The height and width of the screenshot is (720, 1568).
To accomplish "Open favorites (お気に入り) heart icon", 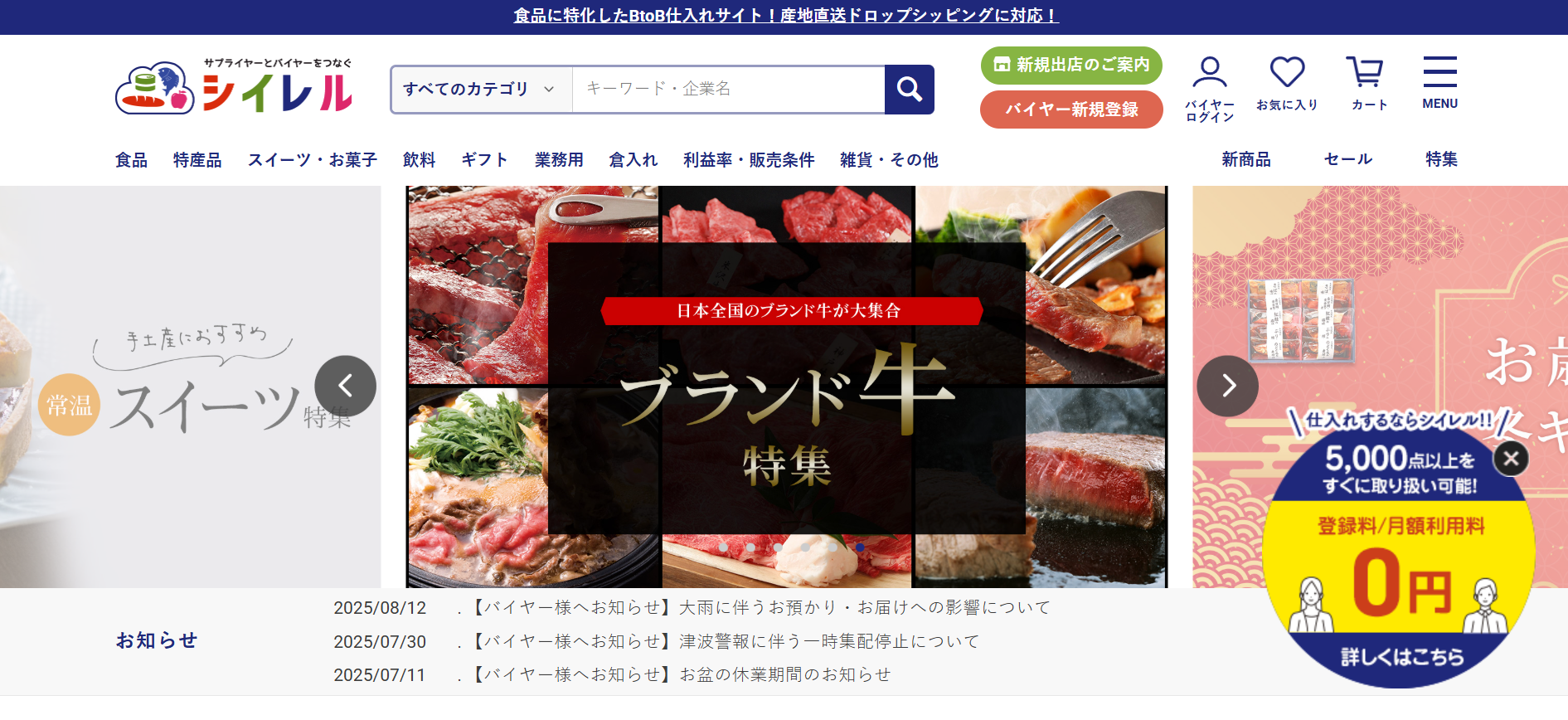I will [1287, 84].
